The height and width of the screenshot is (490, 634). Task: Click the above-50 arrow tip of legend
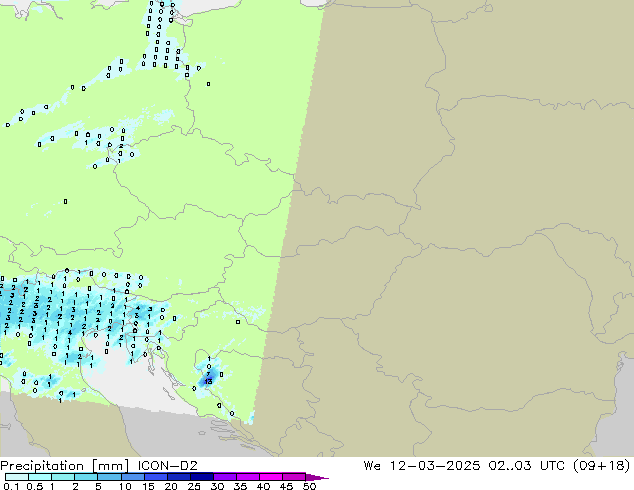pyautogui.click(x=317, y=477)
